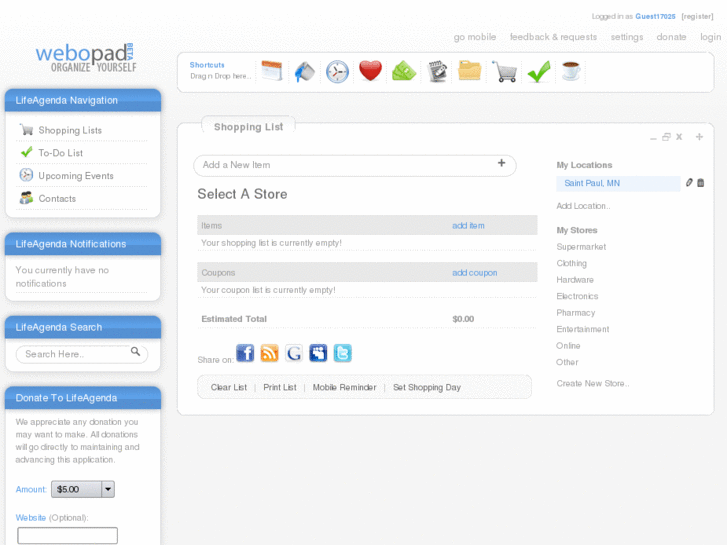Viewport: 727px width, 545px height.
Task: Open the clock shortcut icon
Action: coord(337,72)
